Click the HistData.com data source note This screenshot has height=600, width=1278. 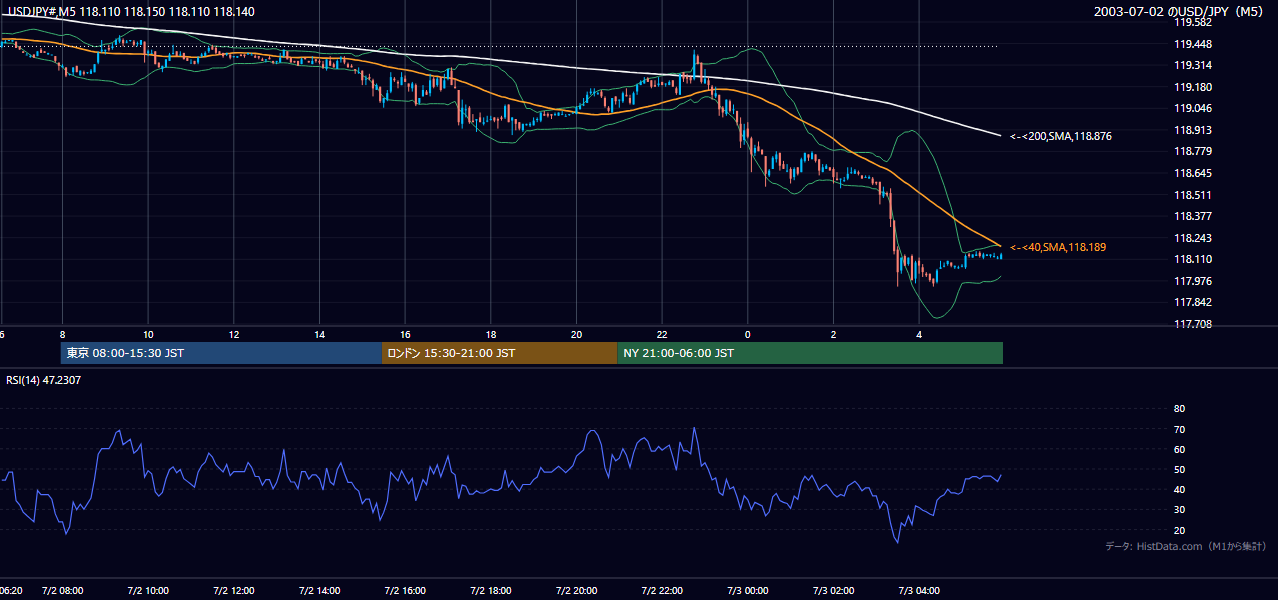click(x=1186, y=546)
